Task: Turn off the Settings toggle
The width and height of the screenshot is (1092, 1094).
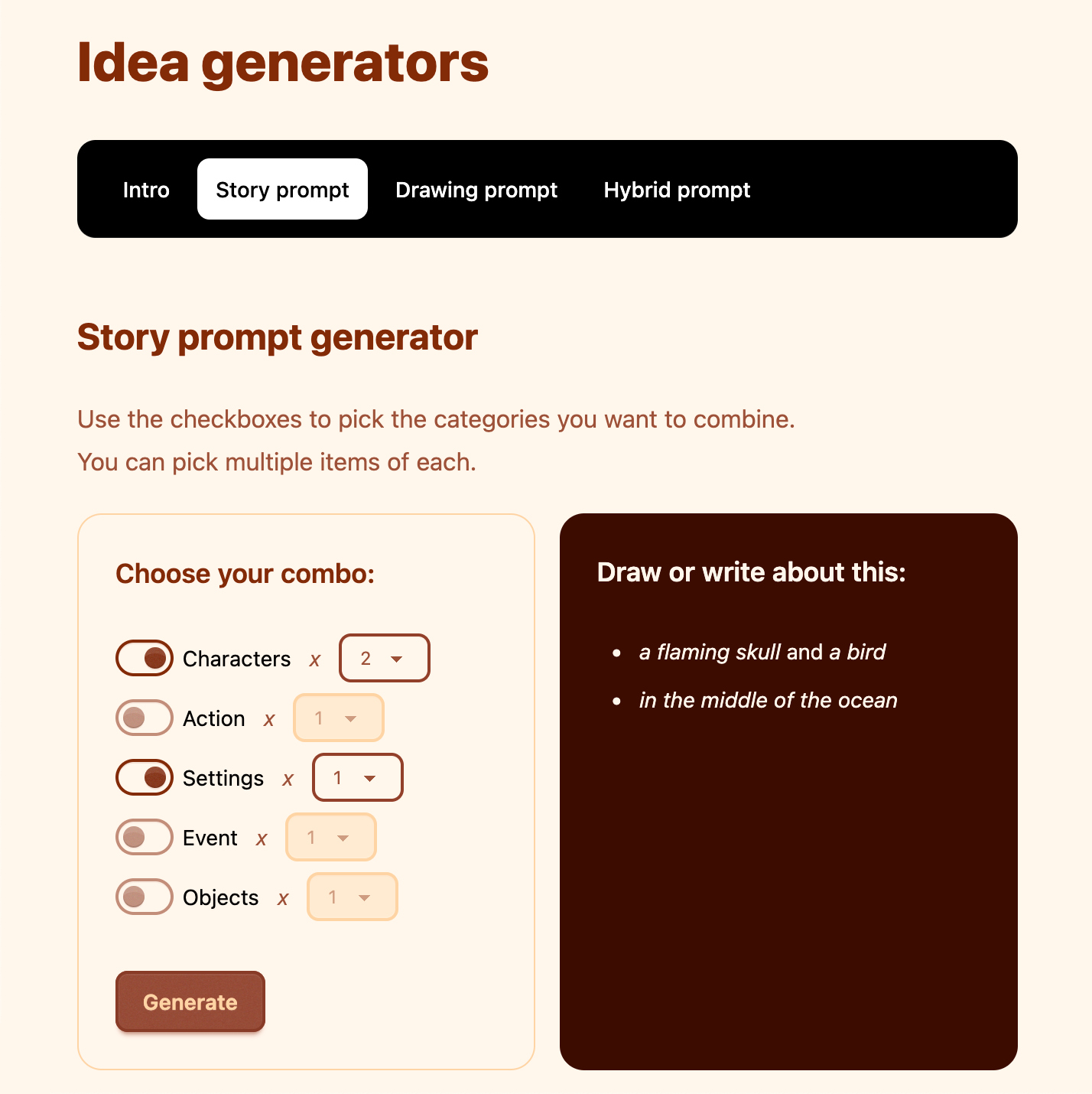Action: tap(144, 777)
